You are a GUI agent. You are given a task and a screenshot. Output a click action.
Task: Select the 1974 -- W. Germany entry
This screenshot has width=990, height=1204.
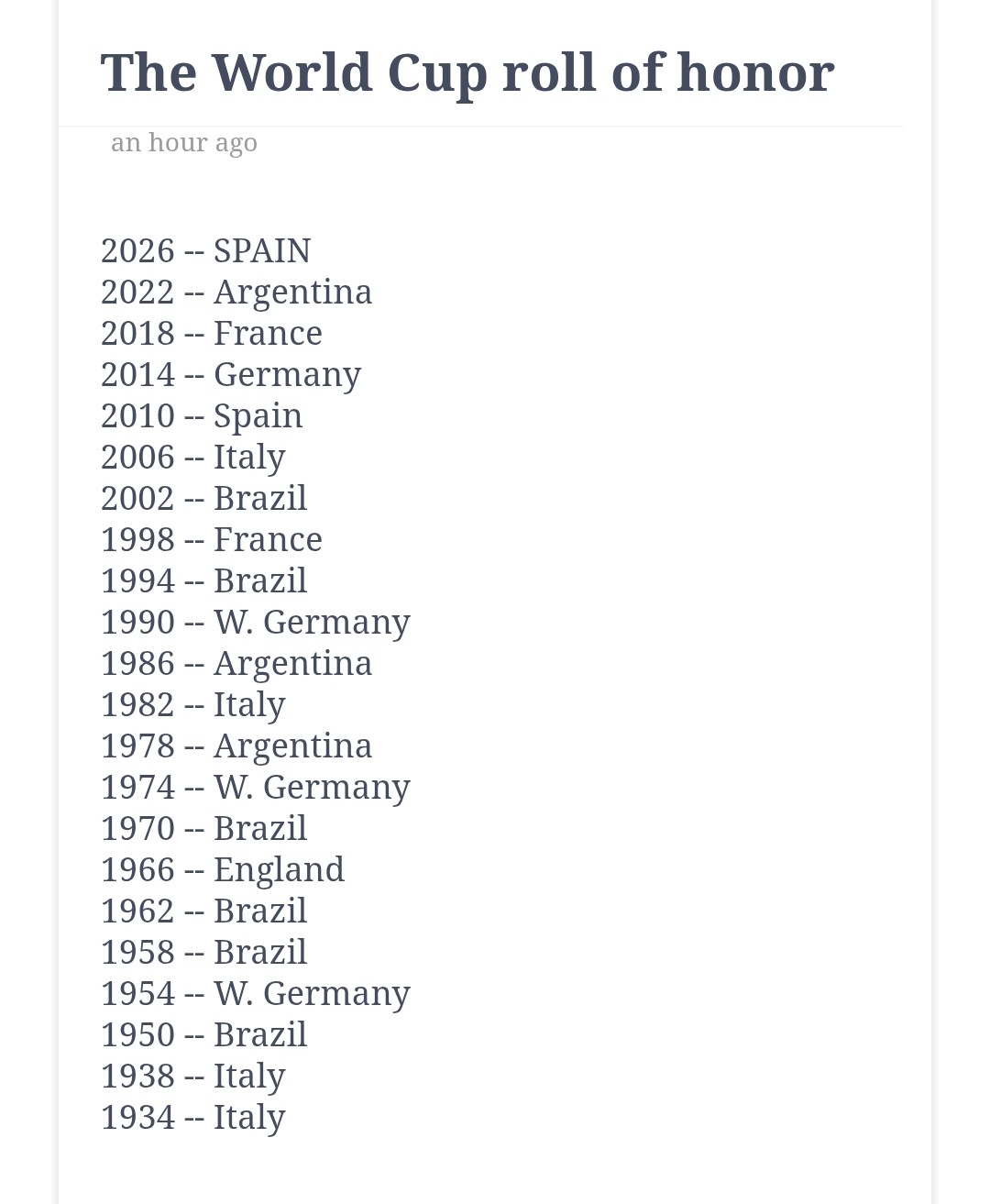point(256,788)
